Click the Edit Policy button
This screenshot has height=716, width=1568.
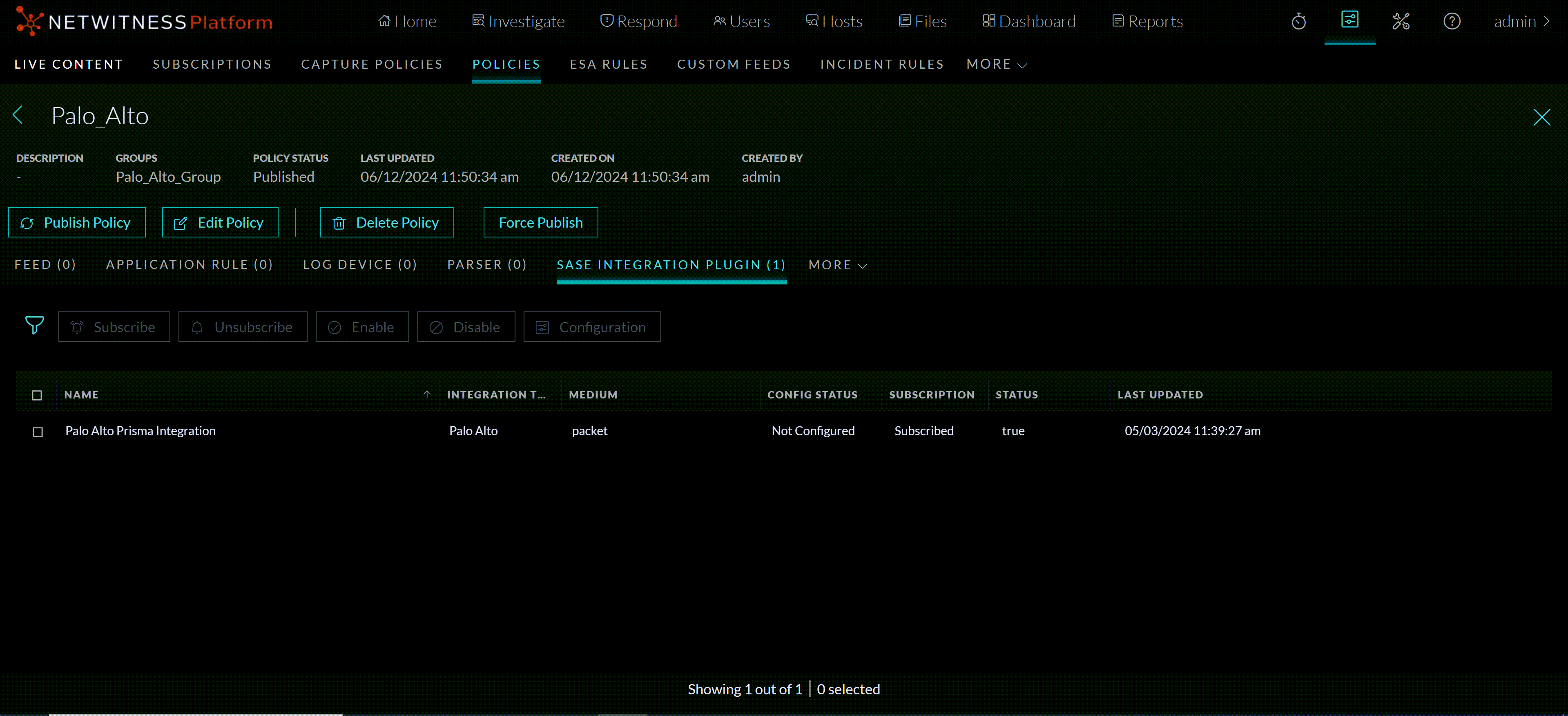[x=220, y=222]
